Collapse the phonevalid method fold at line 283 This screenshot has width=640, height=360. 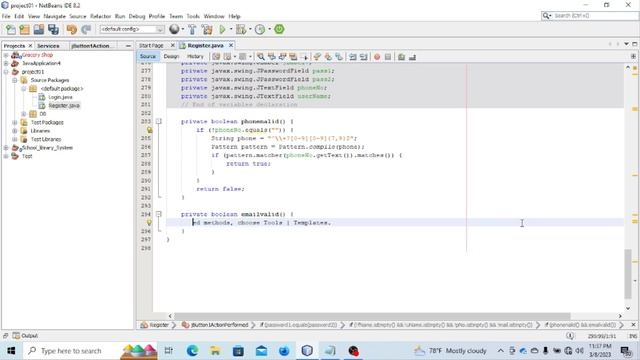[x=158, y=121]
